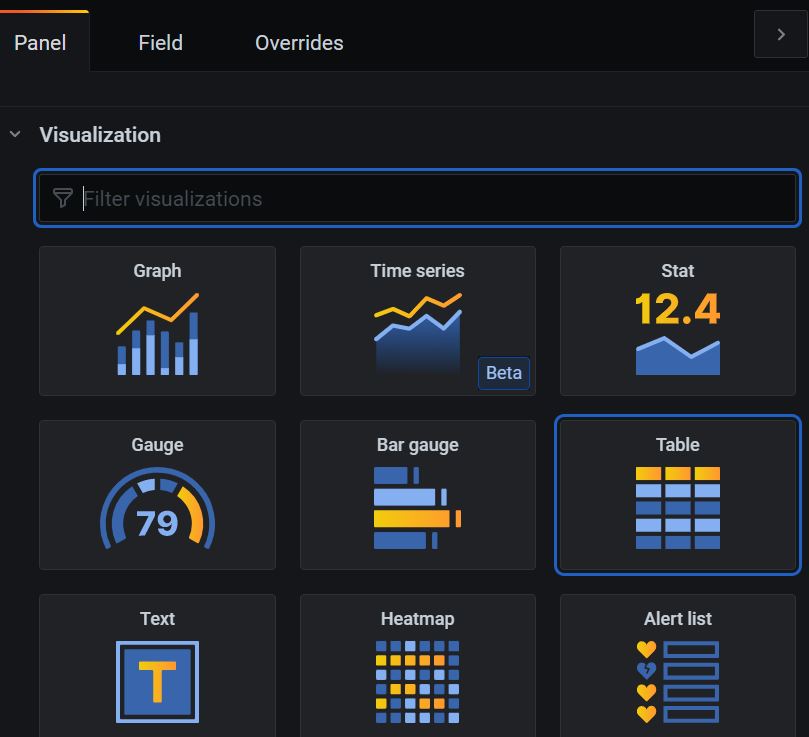Click the "Bar gauge" card title text
This screenshot has width=809, height=737.
tap(417, 445)
